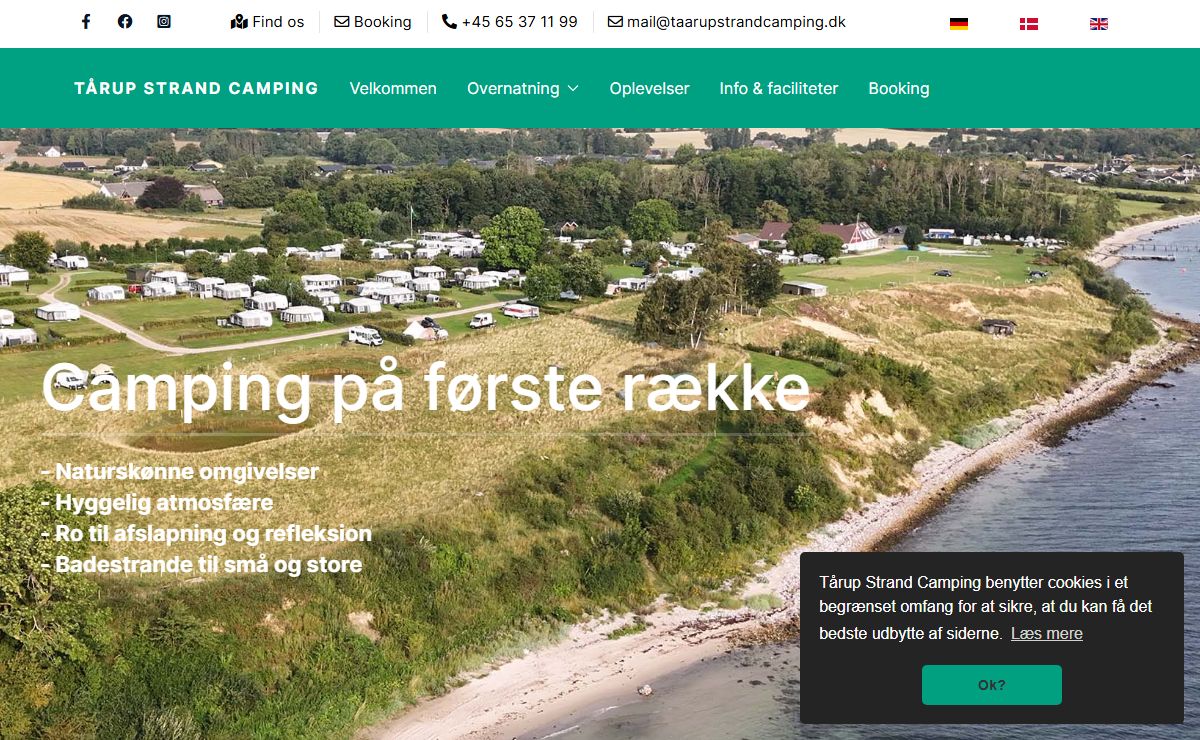Click the phone icon by +45 65 37 11 99

click(449, 21)
